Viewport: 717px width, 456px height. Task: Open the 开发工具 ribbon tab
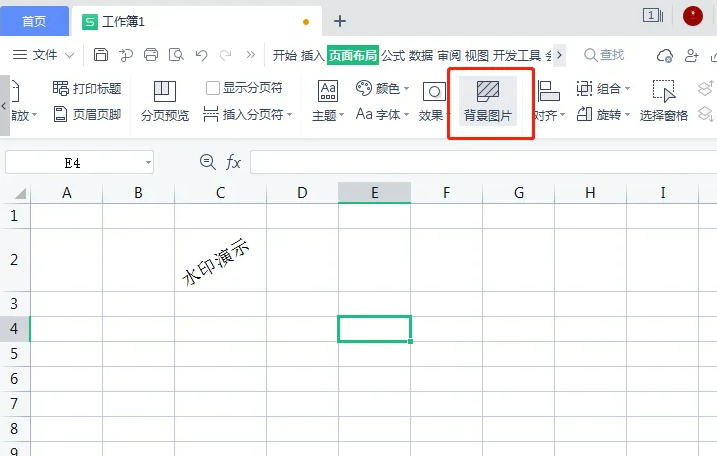tap(517, 55)
